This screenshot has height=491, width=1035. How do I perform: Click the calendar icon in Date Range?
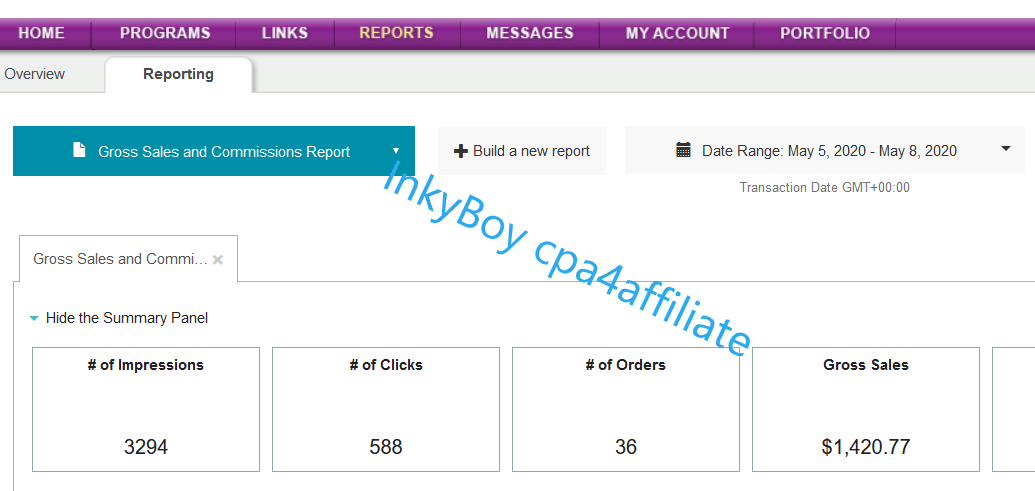click(684, 151)
